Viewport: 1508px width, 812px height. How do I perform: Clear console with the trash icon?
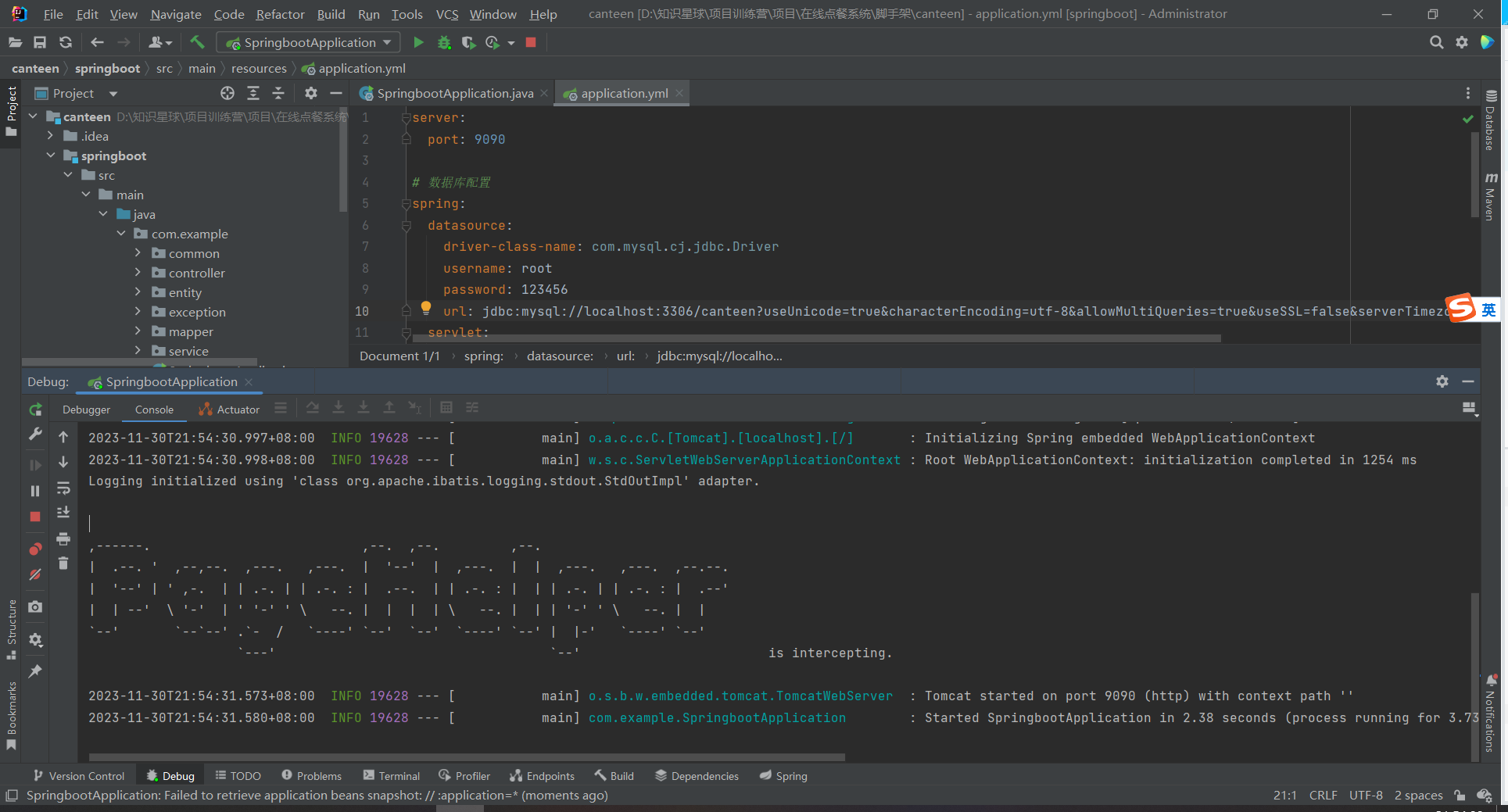tap(63, 563)
